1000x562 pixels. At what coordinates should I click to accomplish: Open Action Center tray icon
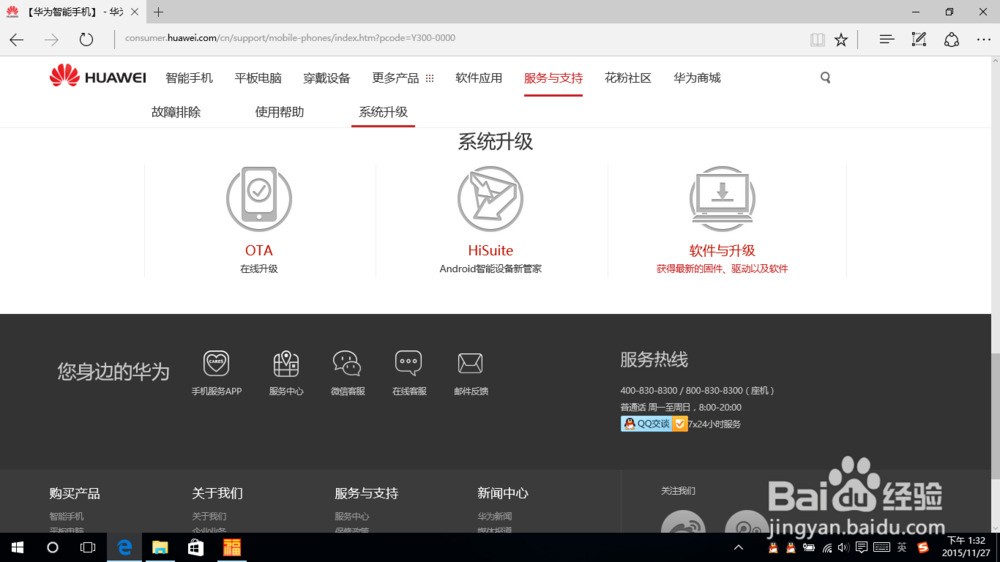pos(861,547)
